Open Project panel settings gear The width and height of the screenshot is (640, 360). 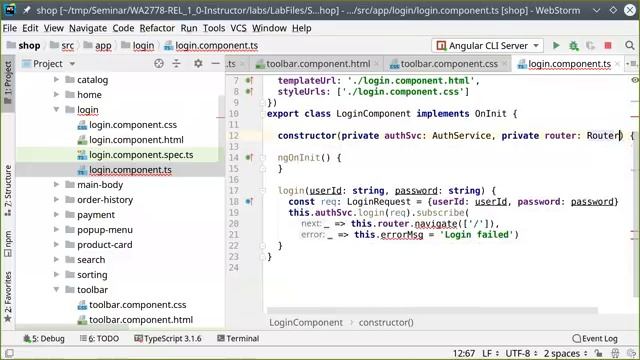point(198,64)
